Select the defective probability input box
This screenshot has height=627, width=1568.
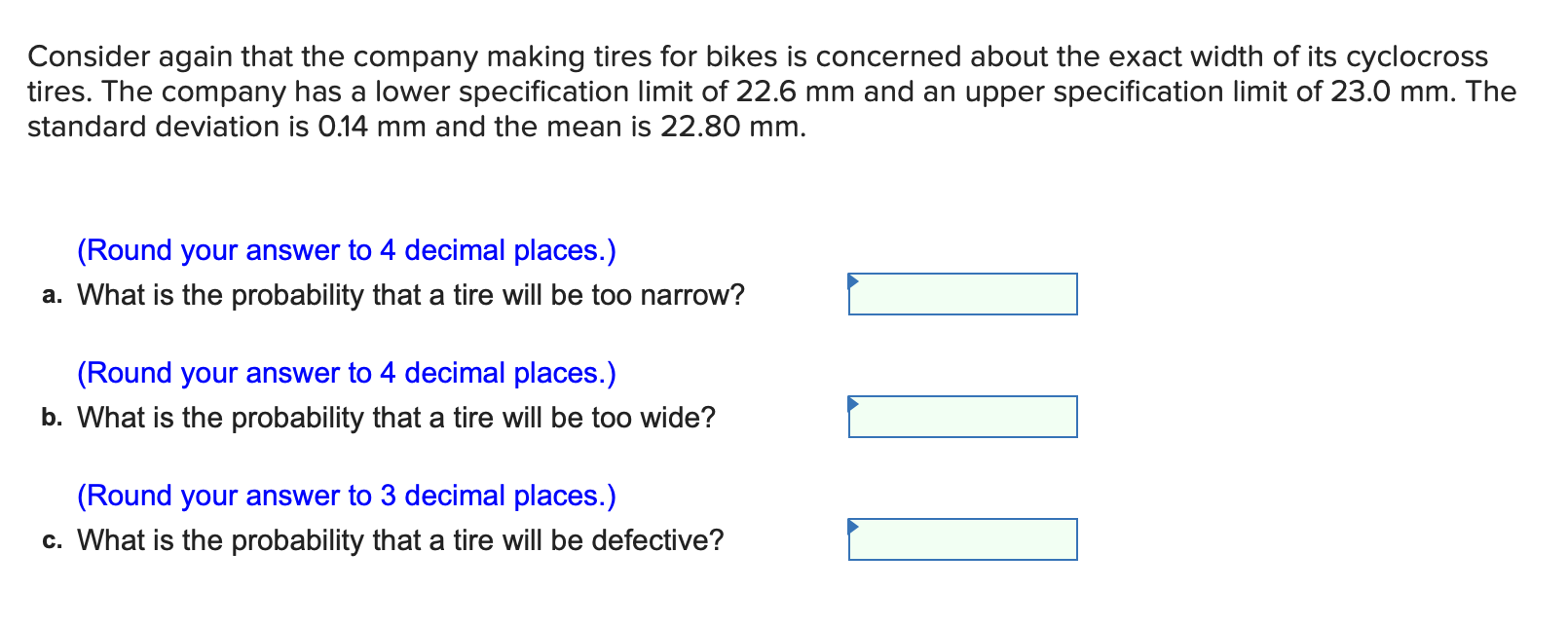pyautogui.click(x=964, y=539)
